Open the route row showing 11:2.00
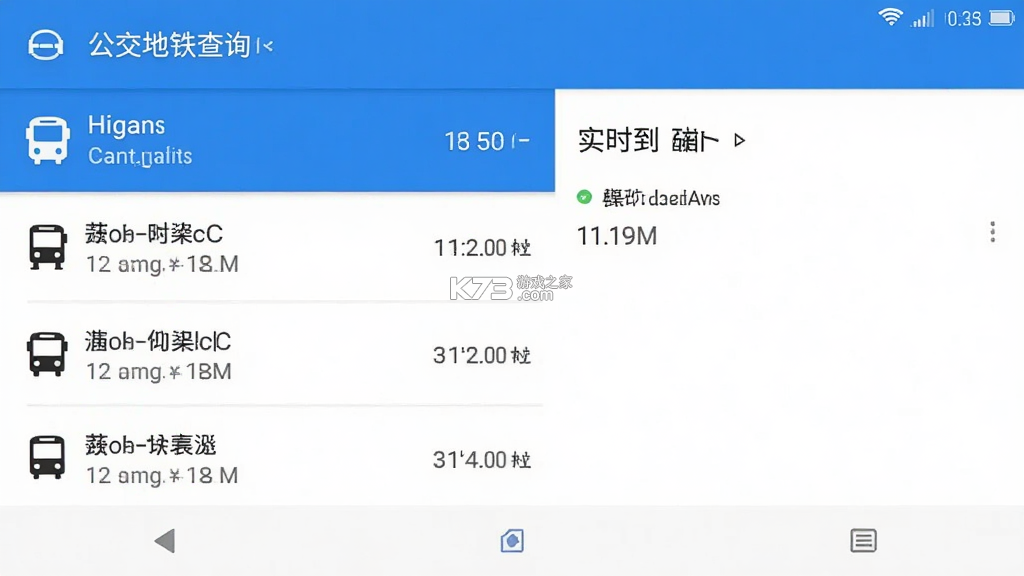The width and height of the screenshot is (1024, 576). pyautogui.click(x=278, y=248)
